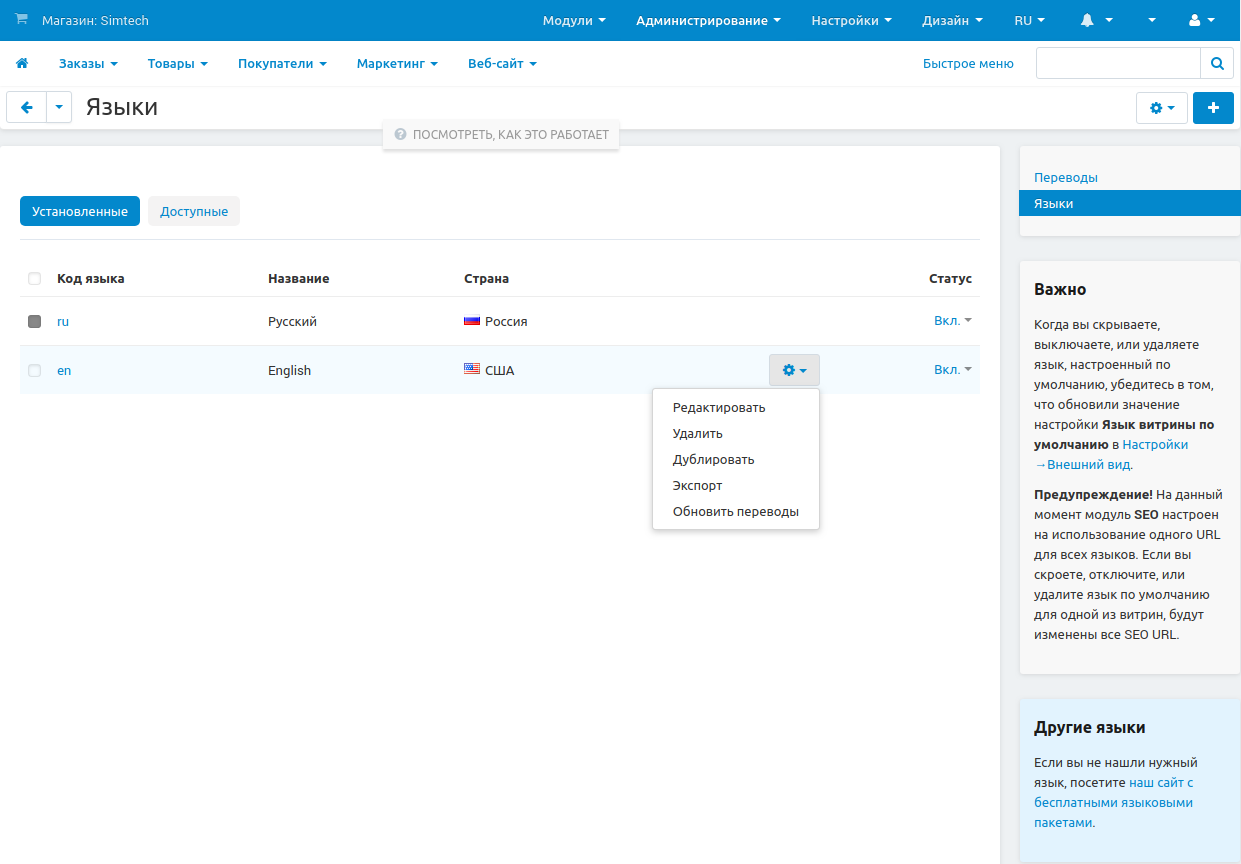Expand the status dropdown for Russian

pos(952,321)
